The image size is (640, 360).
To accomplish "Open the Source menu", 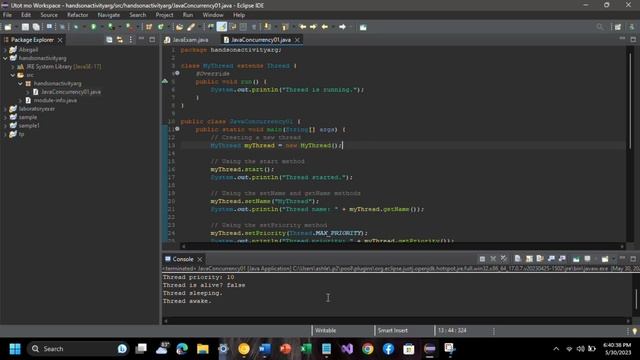I will [x=49, y=15].
